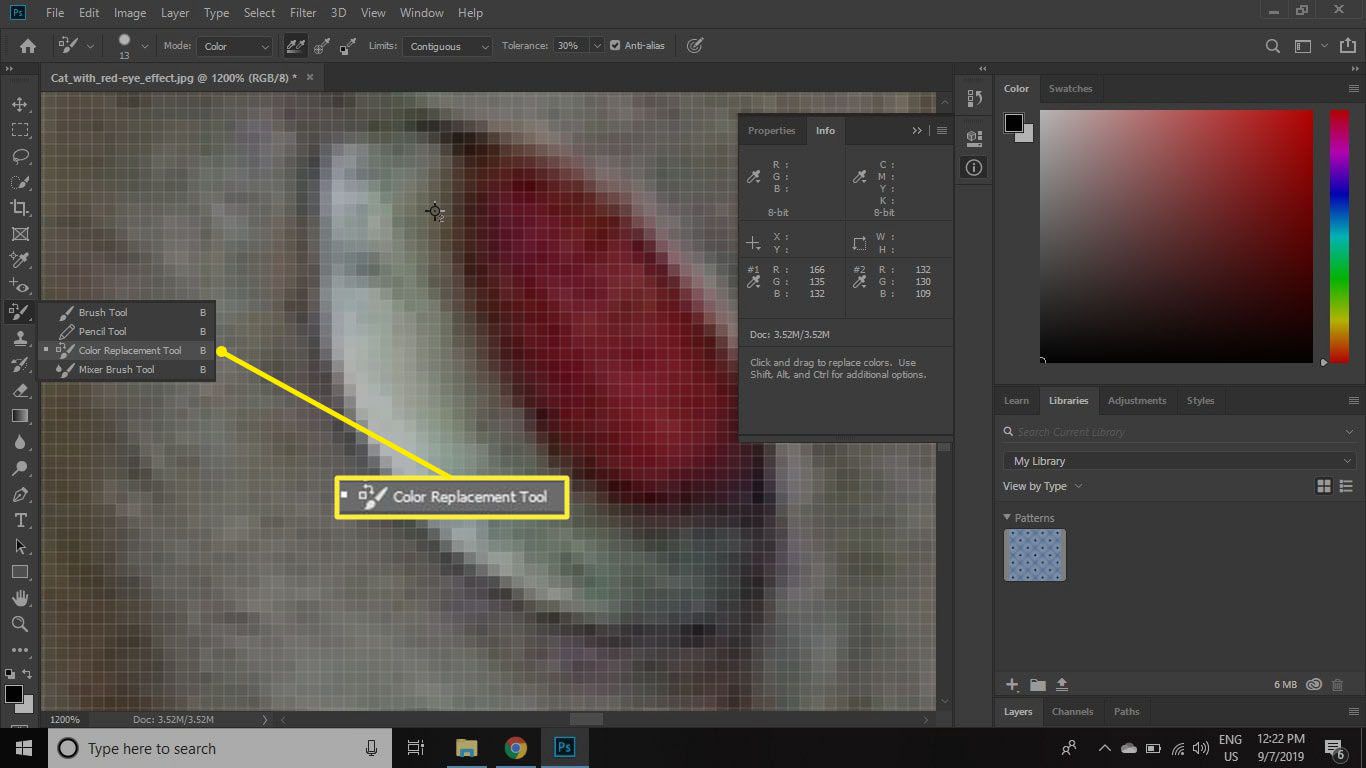This screenshot has height=768, width=1366.
Task: Click the Creative Cloud sync icon in Libraries
Action: coord(1313,685)
